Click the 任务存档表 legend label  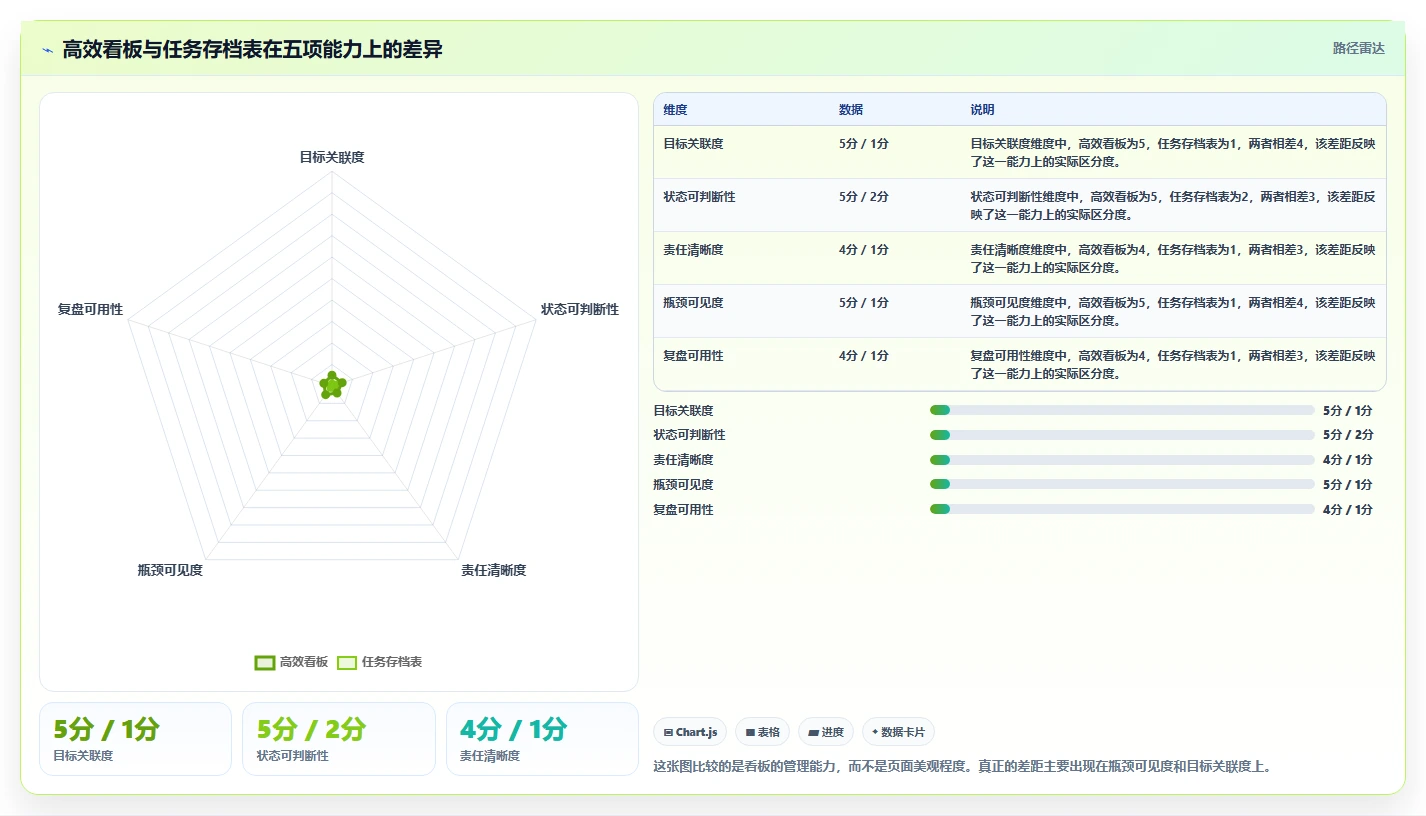point(392,662)
